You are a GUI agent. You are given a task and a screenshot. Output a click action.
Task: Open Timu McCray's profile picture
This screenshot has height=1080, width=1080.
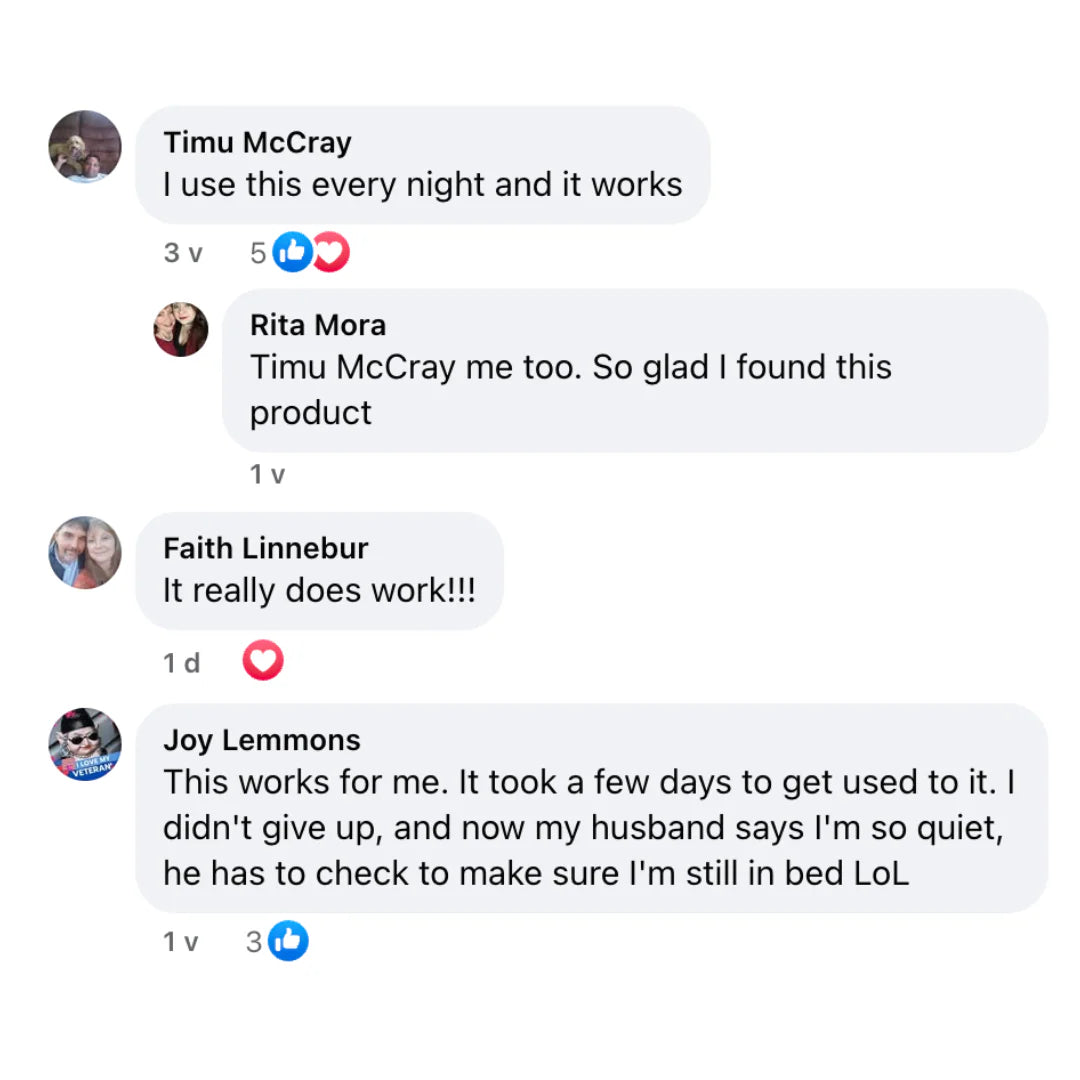[x=85, y=146]
